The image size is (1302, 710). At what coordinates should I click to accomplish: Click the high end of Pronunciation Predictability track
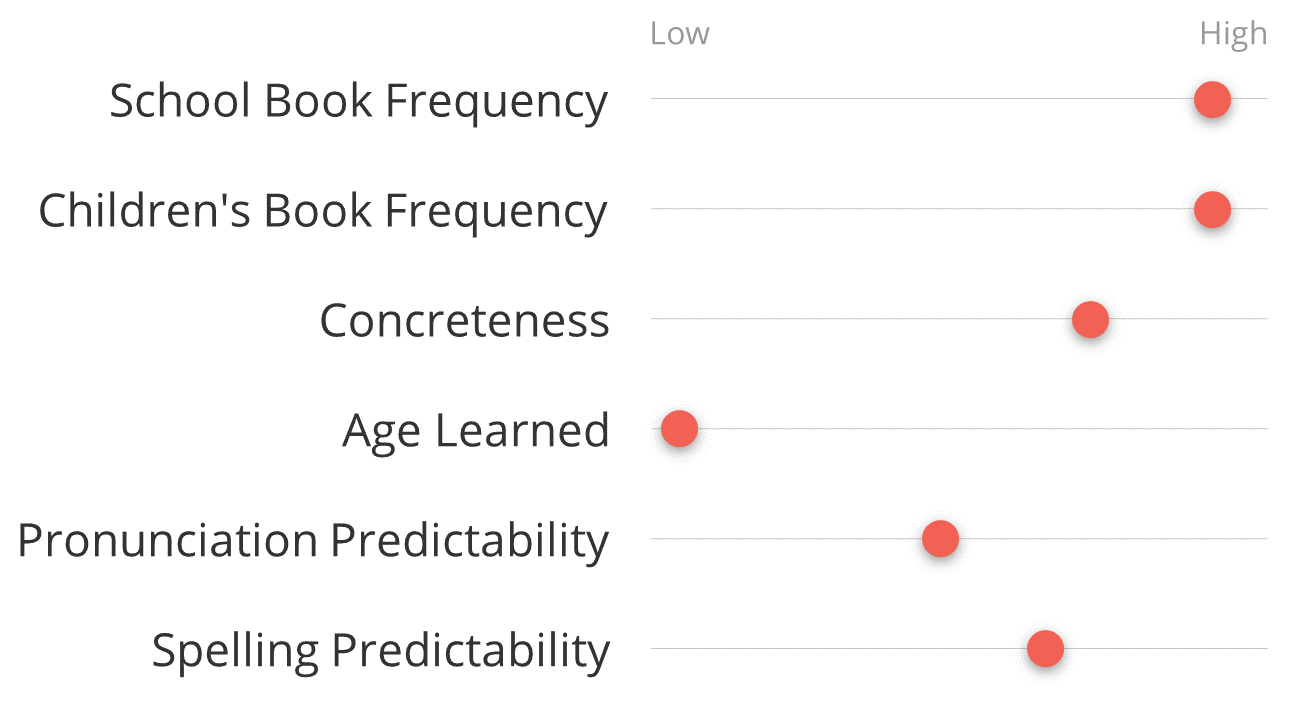(x=1263, y=539)
